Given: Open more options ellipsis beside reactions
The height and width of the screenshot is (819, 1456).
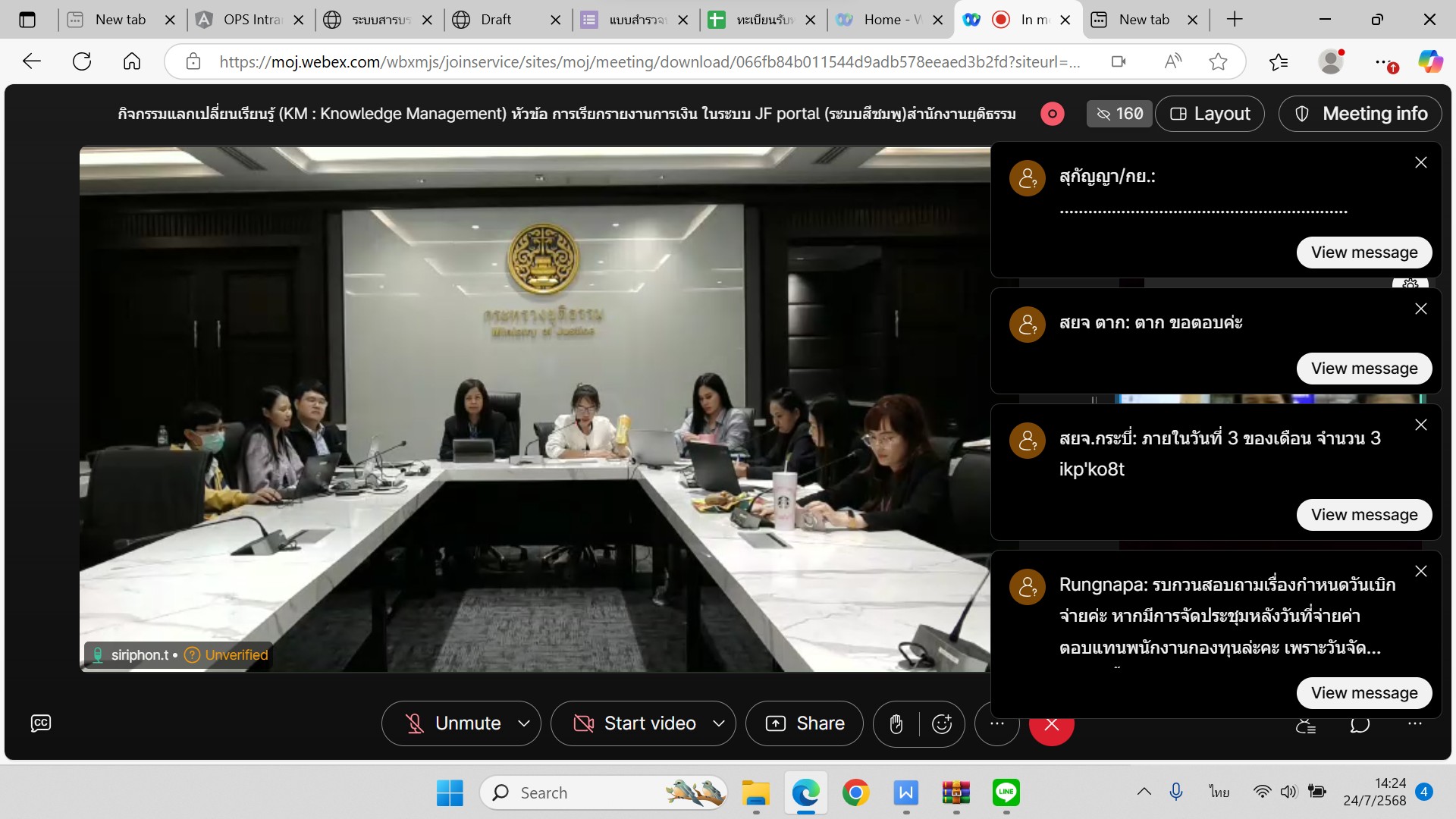Looking at the screenshot, I should coord(996,724).
